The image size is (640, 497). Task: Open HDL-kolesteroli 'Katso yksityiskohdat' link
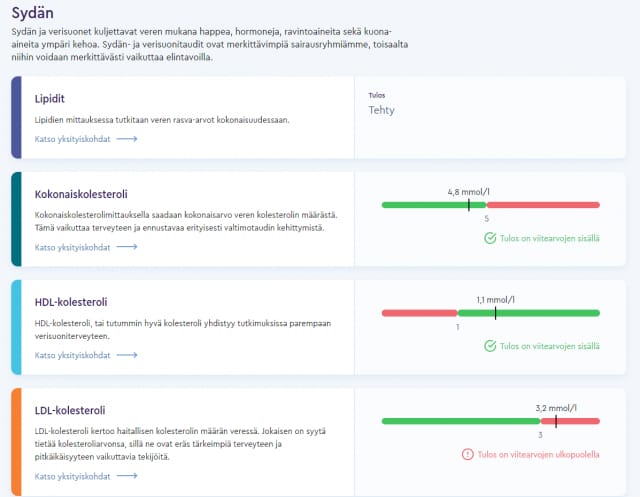click(72, 355)
